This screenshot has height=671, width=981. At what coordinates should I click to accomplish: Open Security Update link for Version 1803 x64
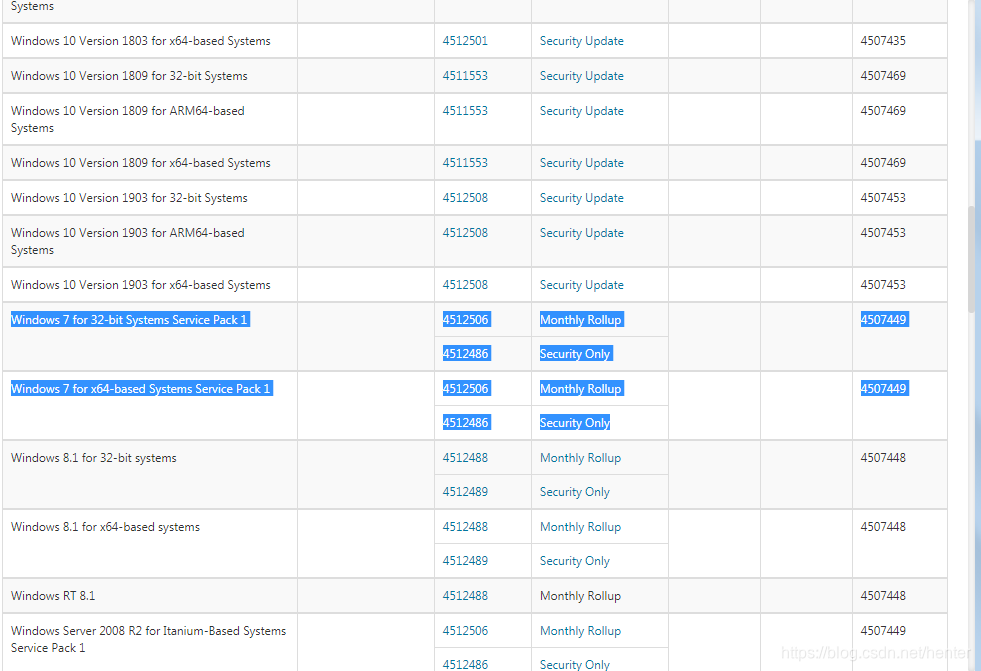click(581, 41)
